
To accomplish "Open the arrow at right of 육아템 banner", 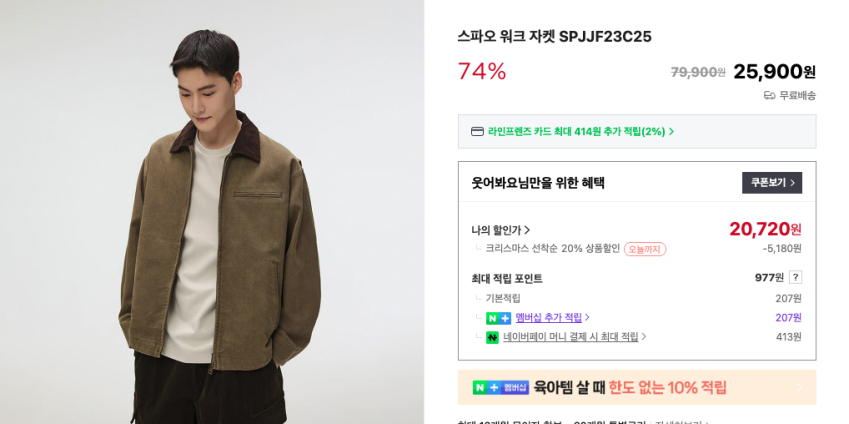I will tap(800, 388).
